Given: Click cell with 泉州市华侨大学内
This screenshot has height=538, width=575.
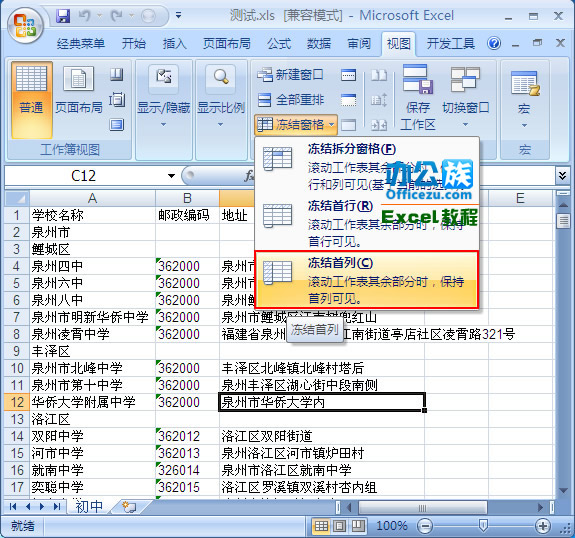Looking at the screenshot, I should (322, 402).
